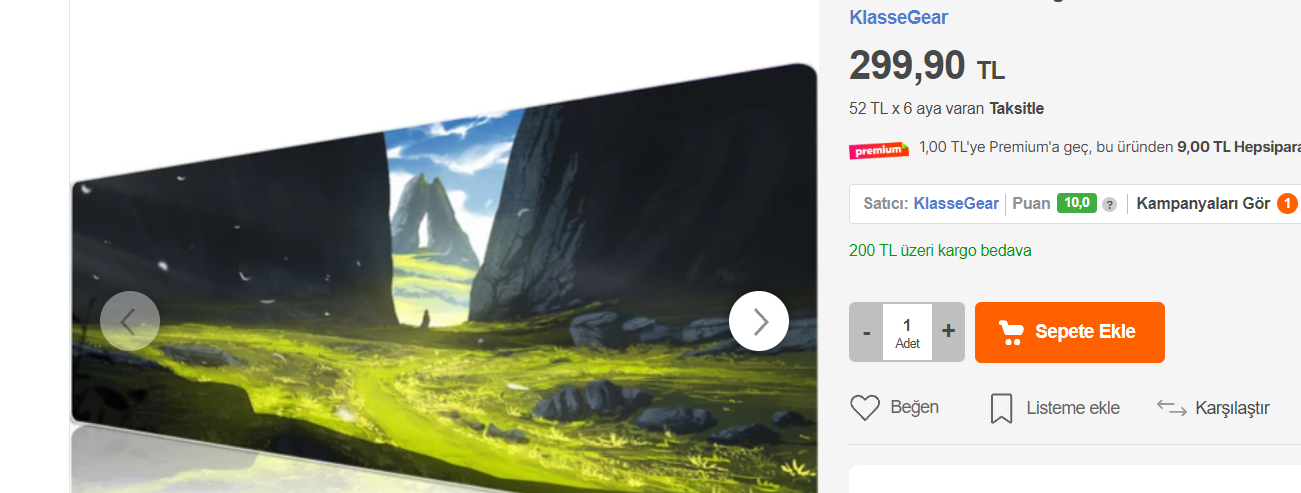Screen dimensions: 1301x493
Task: Increase quantity with the plus button
Action: pos(949,332)
